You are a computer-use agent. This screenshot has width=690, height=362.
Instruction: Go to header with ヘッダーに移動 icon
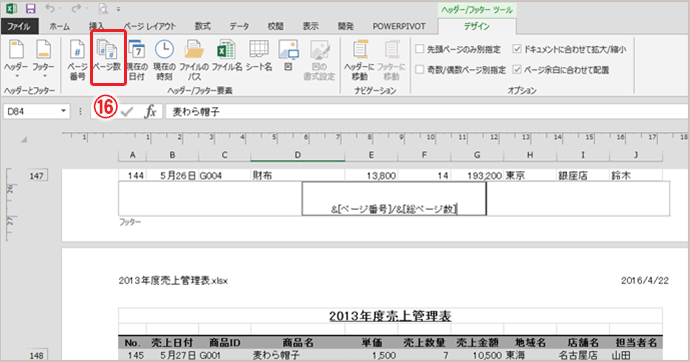coord(360,60)
